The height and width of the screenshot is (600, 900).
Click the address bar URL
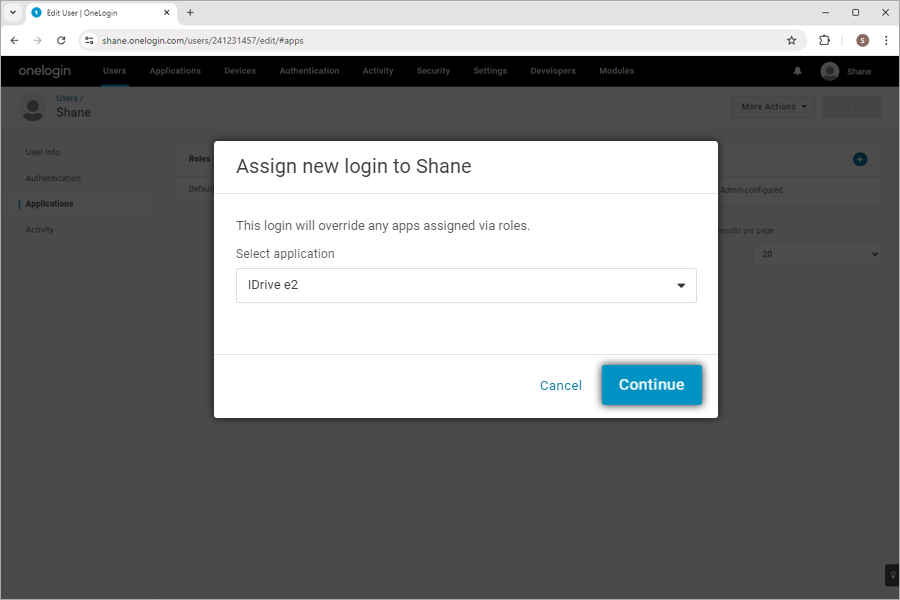203,41
